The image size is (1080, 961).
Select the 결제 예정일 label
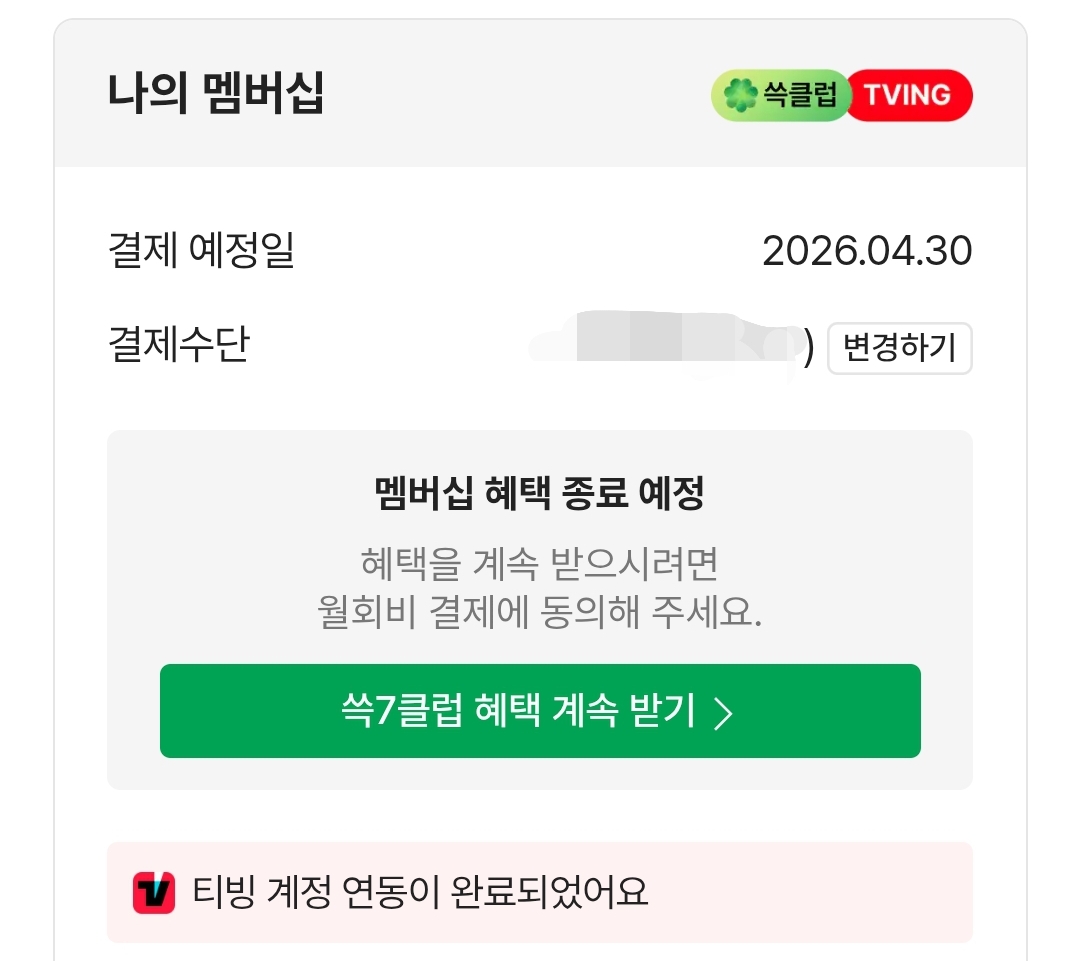point(201,250)
